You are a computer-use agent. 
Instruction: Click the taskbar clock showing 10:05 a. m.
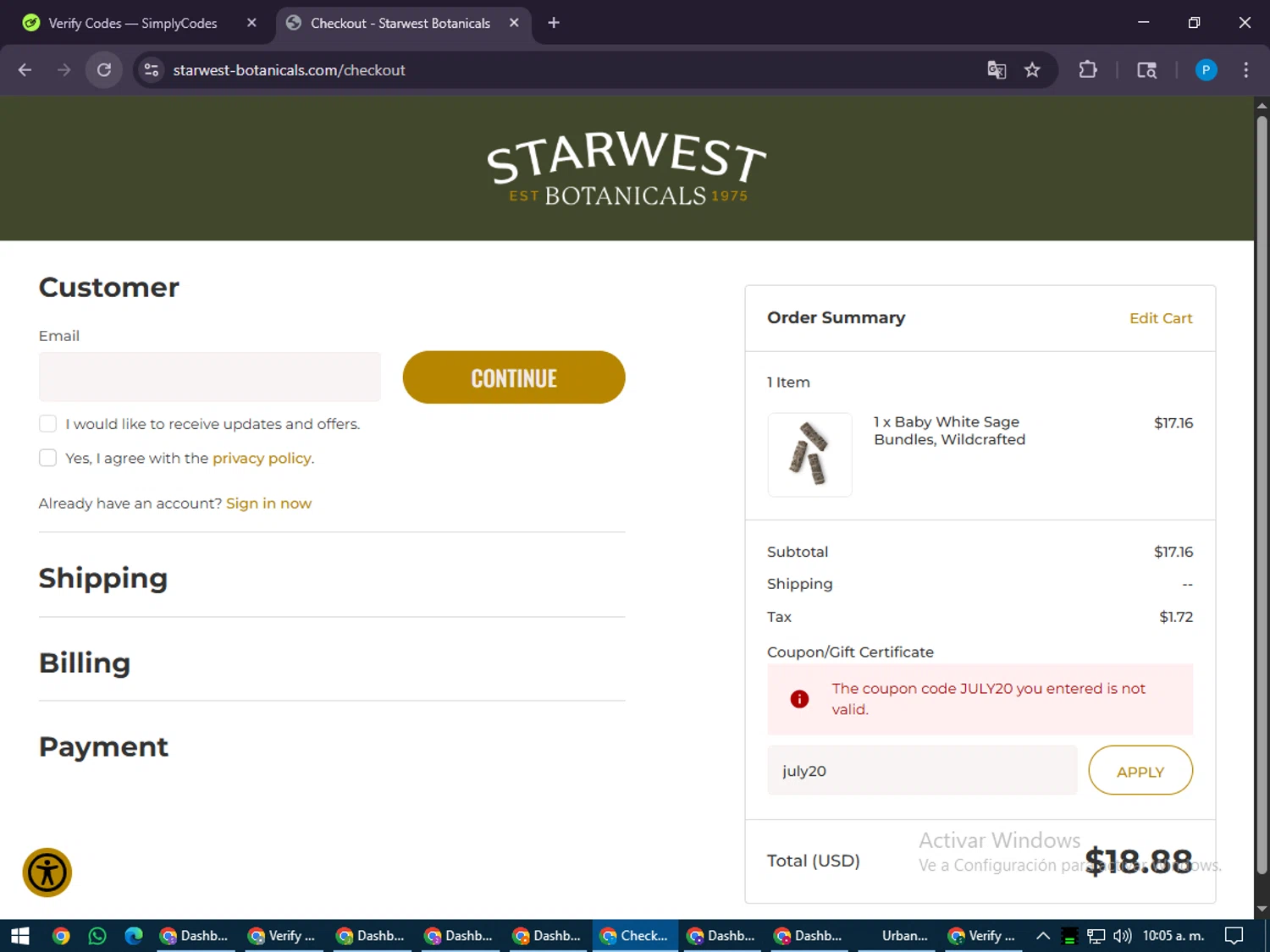tap(1173, 936)
